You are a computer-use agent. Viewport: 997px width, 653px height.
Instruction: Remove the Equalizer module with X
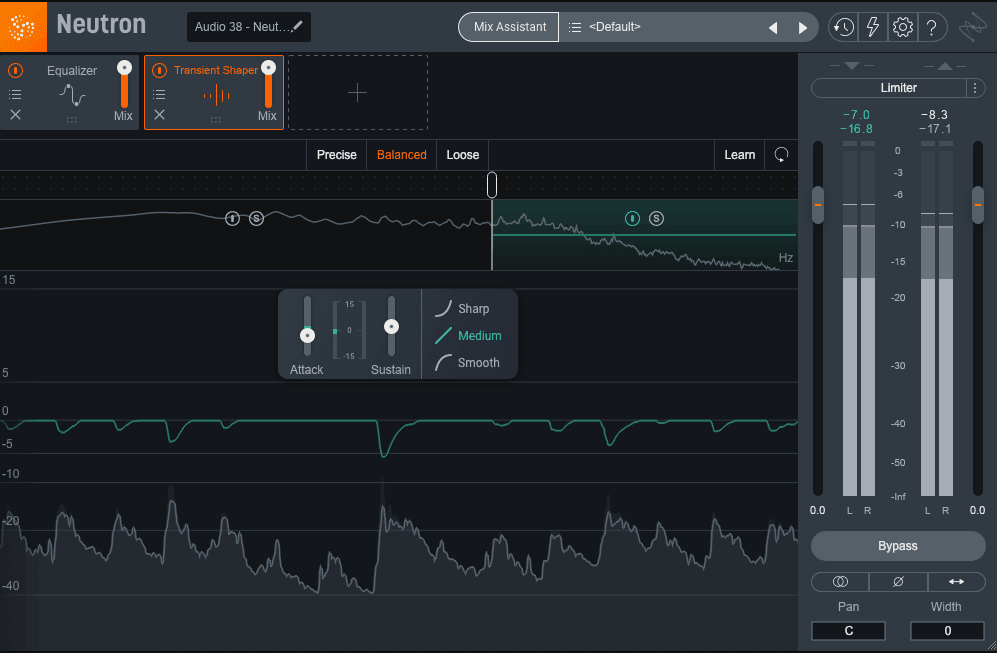click(15, 114)
